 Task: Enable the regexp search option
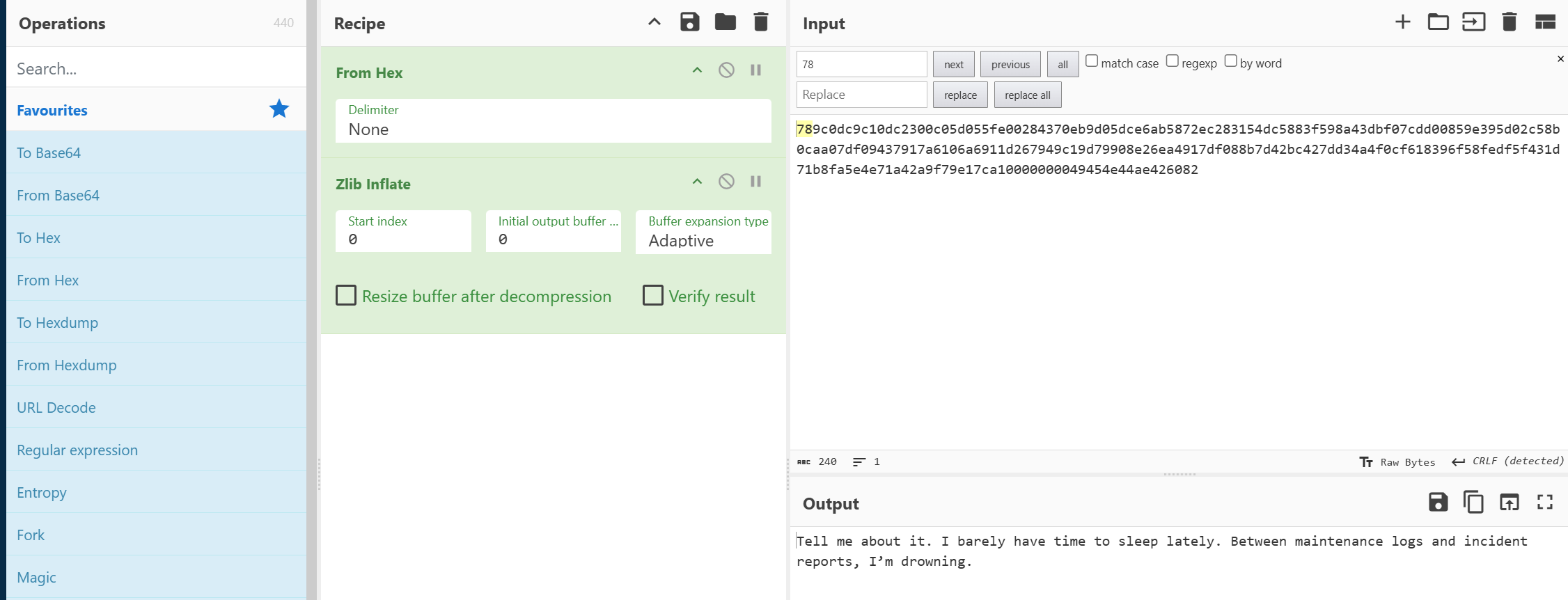tap(1173, 61)
